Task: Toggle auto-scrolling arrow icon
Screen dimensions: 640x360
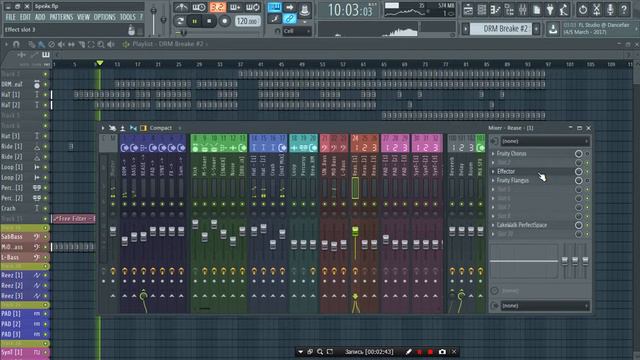Action: [x=289, y=7]
